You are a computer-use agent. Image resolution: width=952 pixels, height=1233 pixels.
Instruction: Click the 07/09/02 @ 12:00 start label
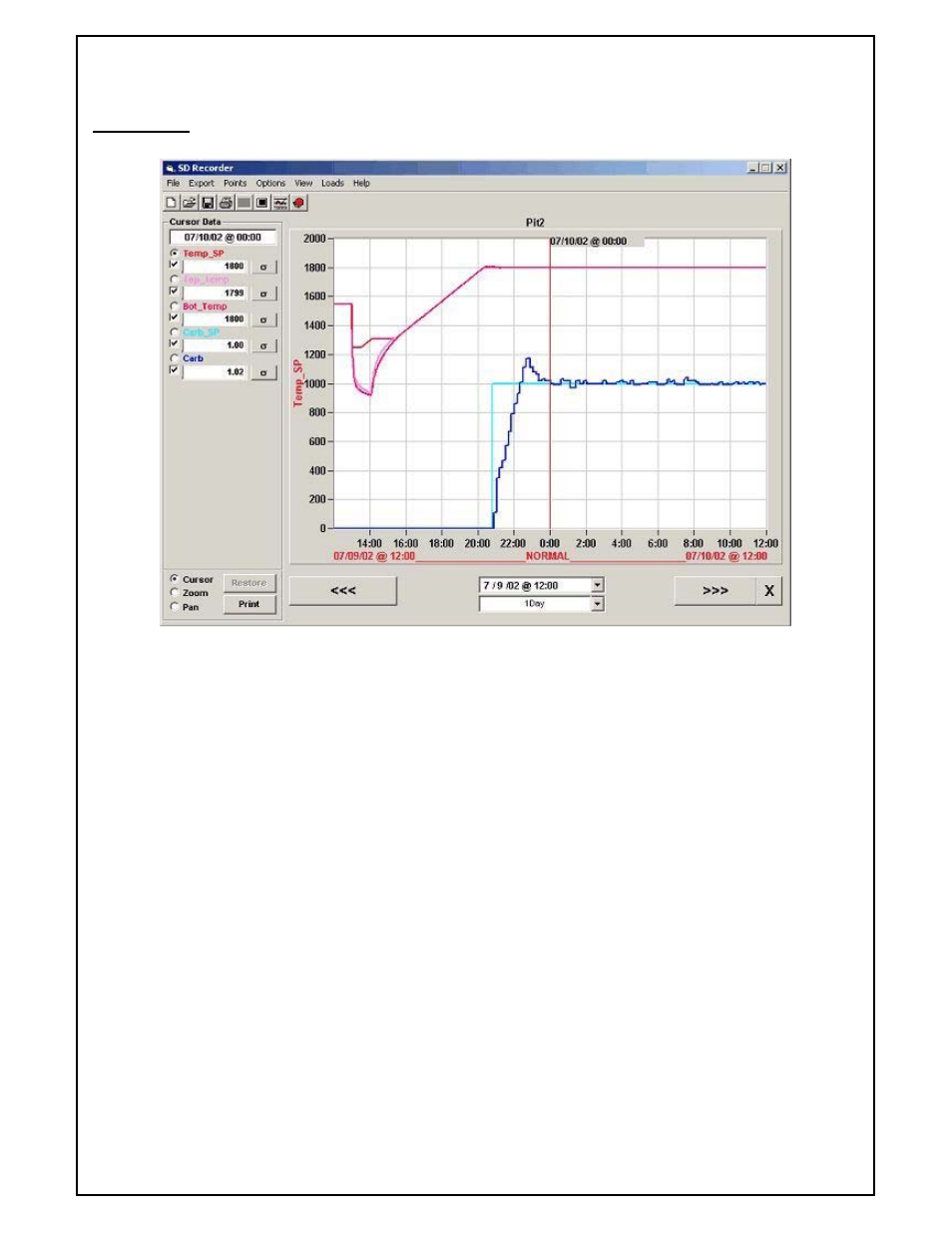(x=374, y=556)
